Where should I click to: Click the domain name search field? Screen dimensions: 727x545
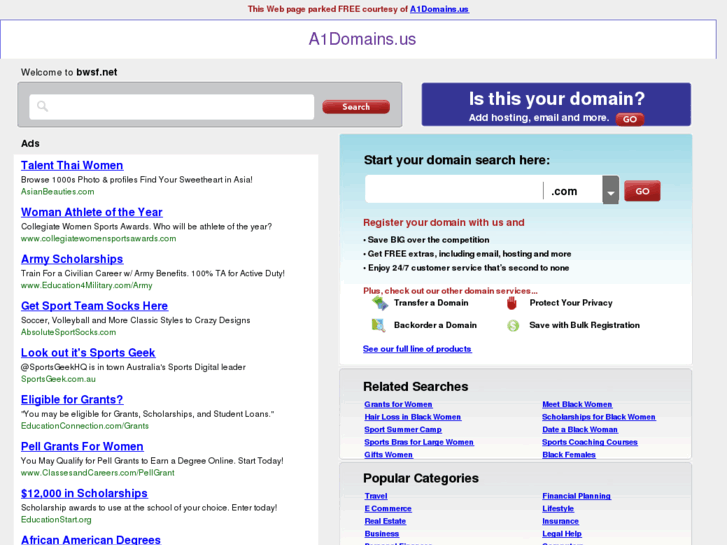(454, 189)
